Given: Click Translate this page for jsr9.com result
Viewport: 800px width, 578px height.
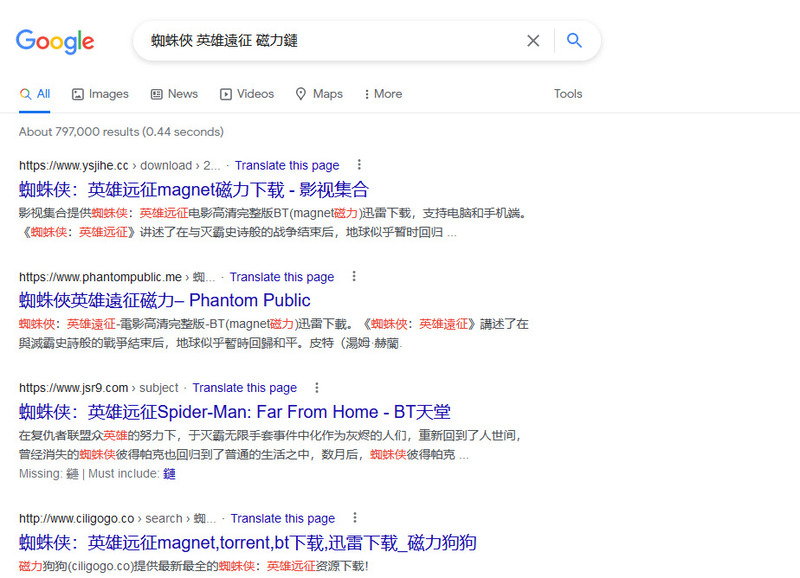Looking at the screenshot, I should point(244,388).
